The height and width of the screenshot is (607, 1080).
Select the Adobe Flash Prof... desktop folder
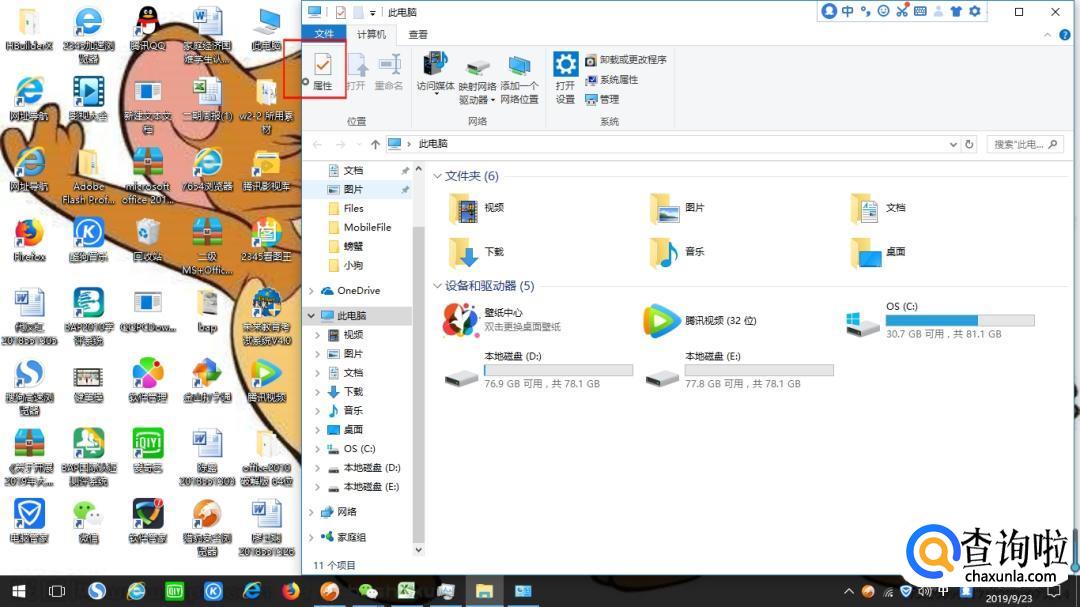(x=88, y=176)
